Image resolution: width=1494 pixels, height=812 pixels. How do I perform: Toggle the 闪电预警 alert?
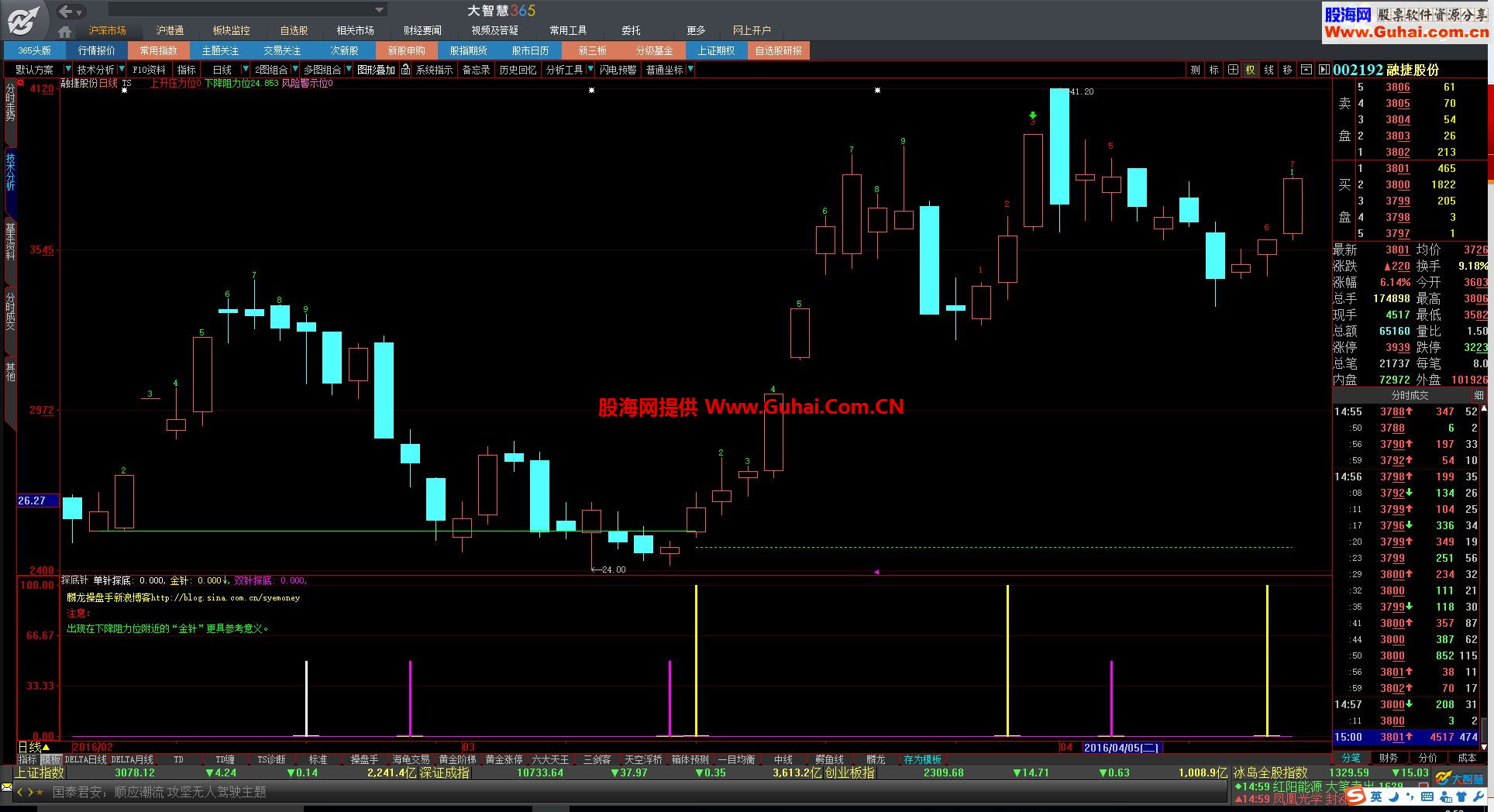coord(618,70)
